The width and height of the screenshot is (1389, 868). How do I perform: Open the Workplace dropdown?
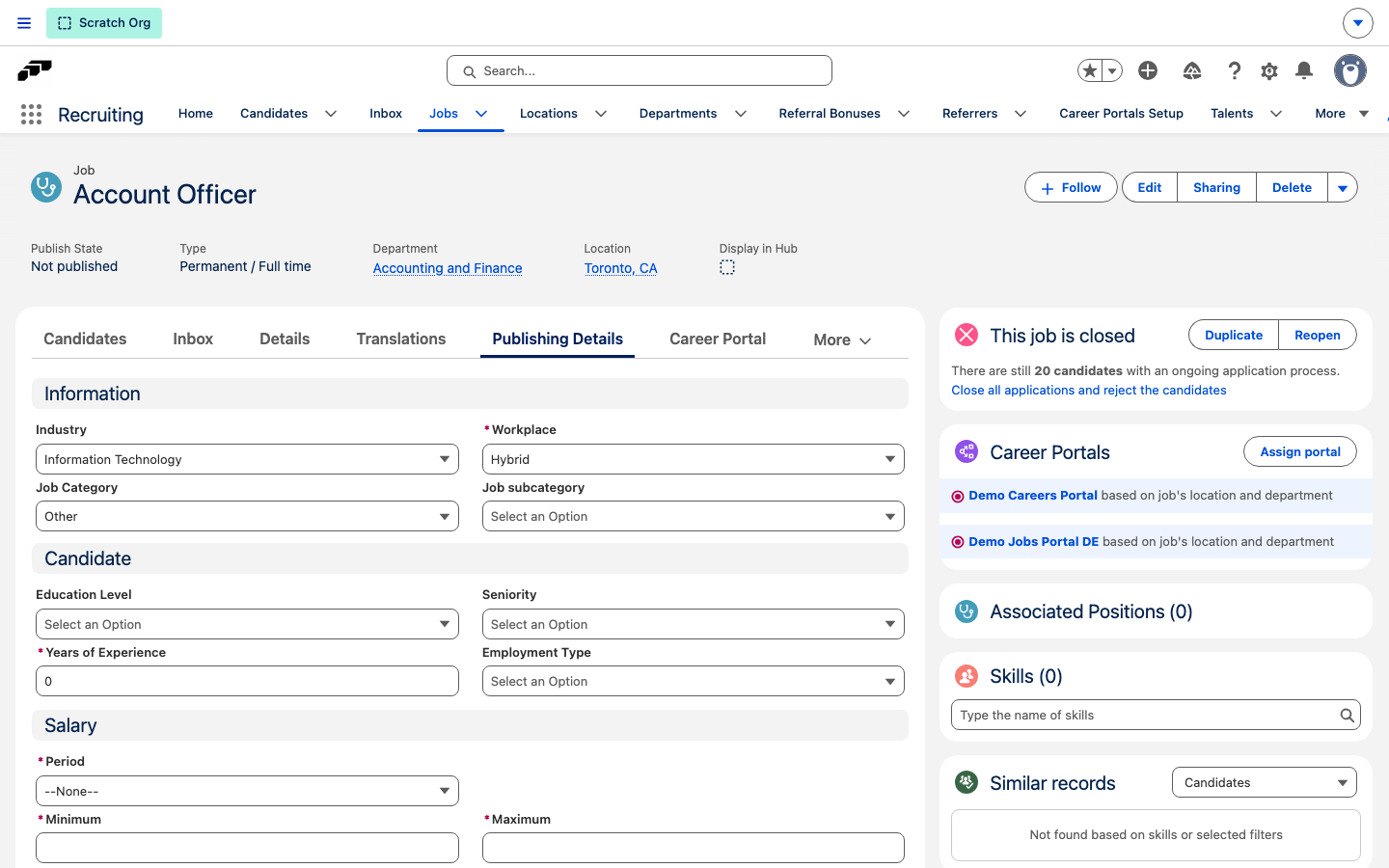pyautogui.click(x=694, y=459)
